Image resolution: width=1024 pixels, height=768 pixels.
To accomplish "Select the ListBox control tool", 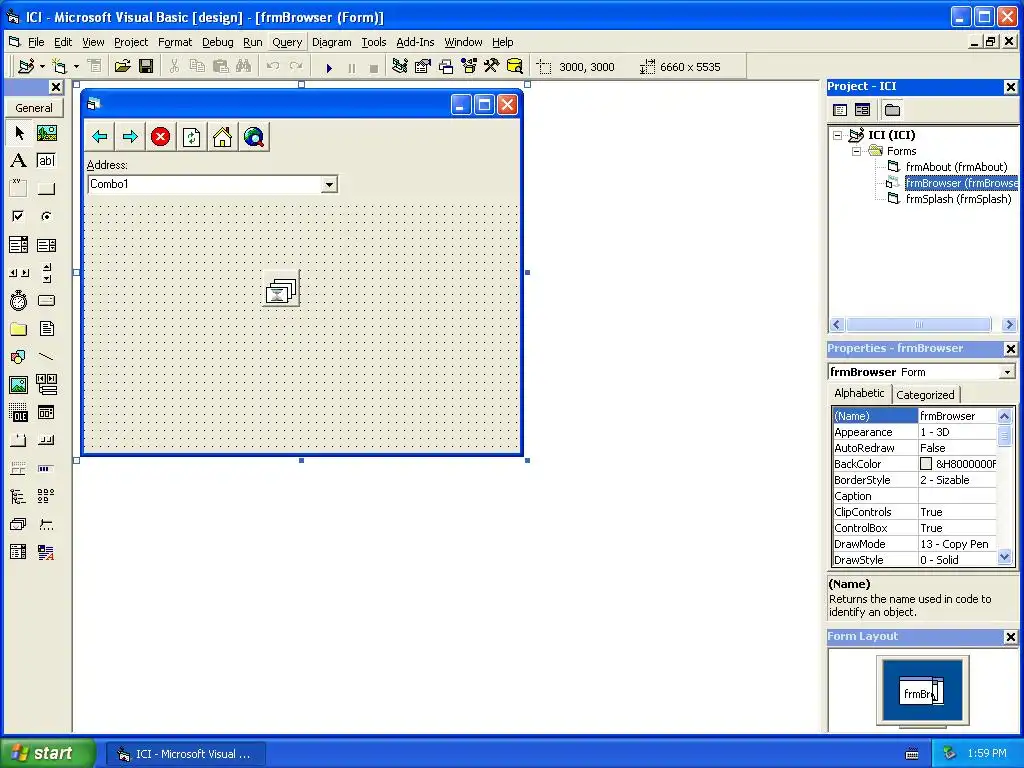I will (46, 245).
